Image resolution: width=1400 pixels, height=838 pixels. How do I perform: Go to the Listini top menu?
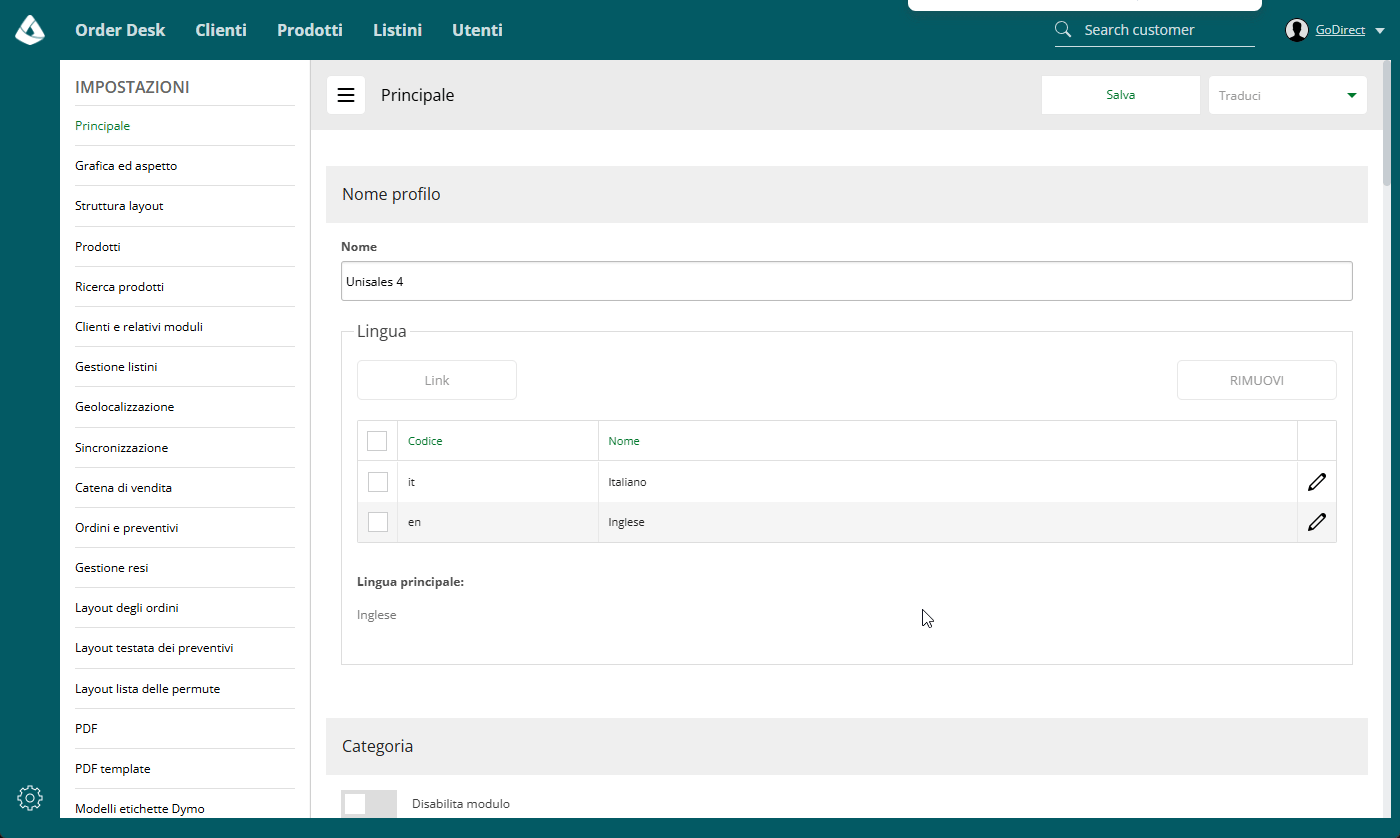(x=397, y=30)
